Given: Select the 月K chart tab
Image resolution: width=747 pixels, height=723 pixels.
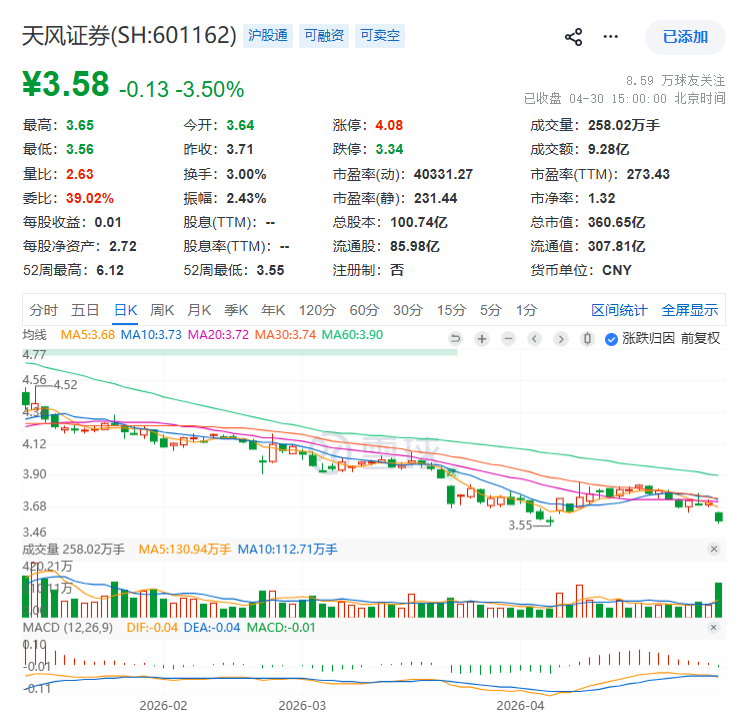Looking at the screenshot, I should [x=199, y=311].
